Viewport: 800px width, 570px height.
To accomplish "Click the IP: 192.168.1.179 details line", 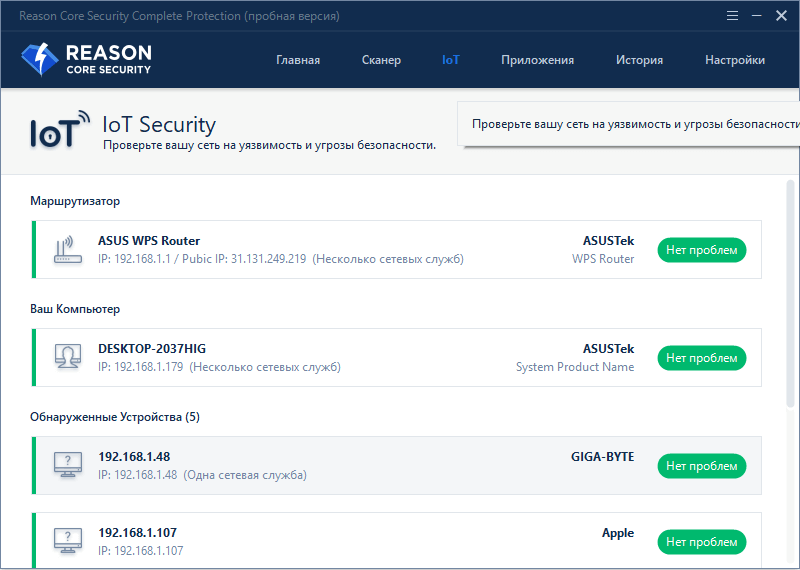I will click(219, 367).
